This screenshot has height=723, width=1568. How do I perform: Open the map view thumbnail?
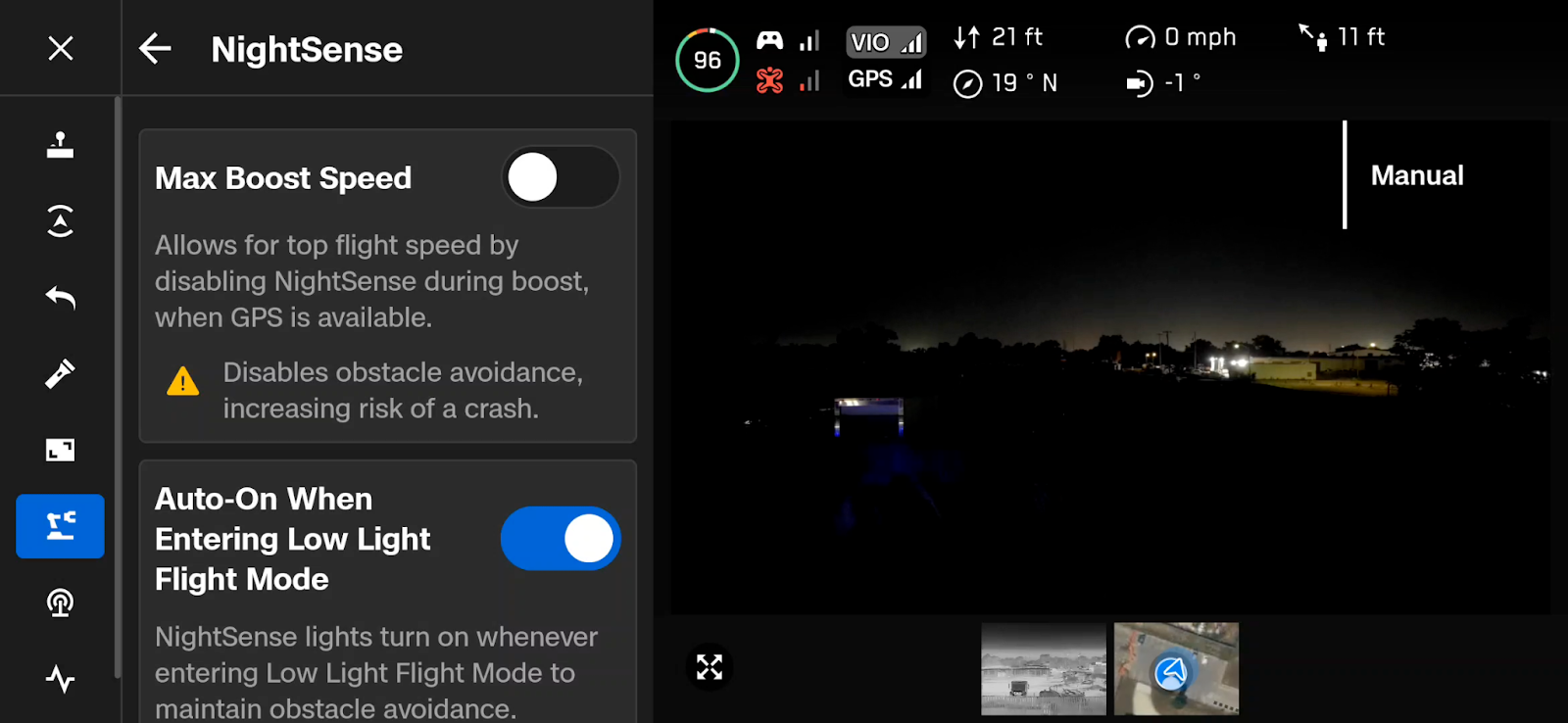pos(1176,668)
